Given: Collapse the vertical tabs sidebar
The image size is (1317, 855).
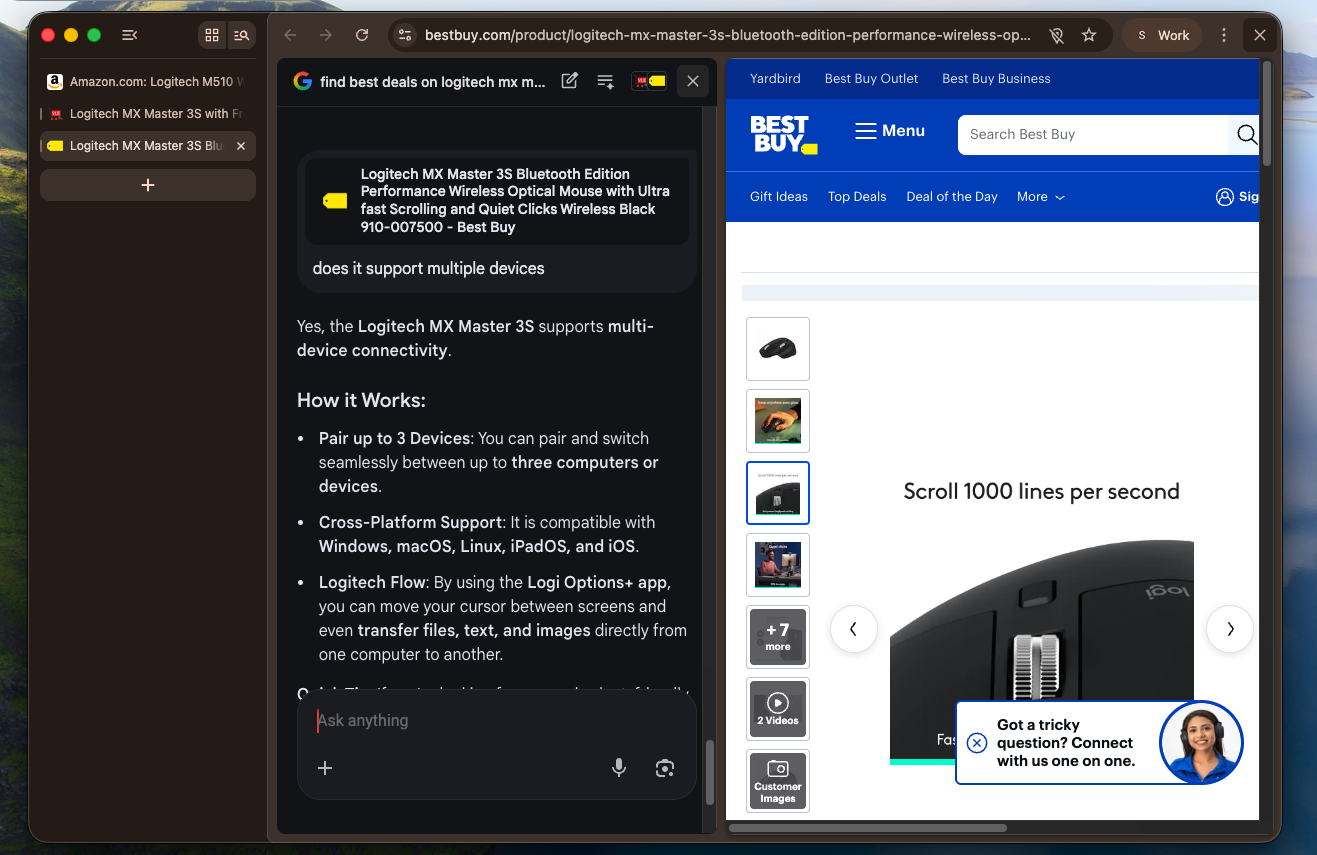Looking at the screenshot, I should pos(129,35).
